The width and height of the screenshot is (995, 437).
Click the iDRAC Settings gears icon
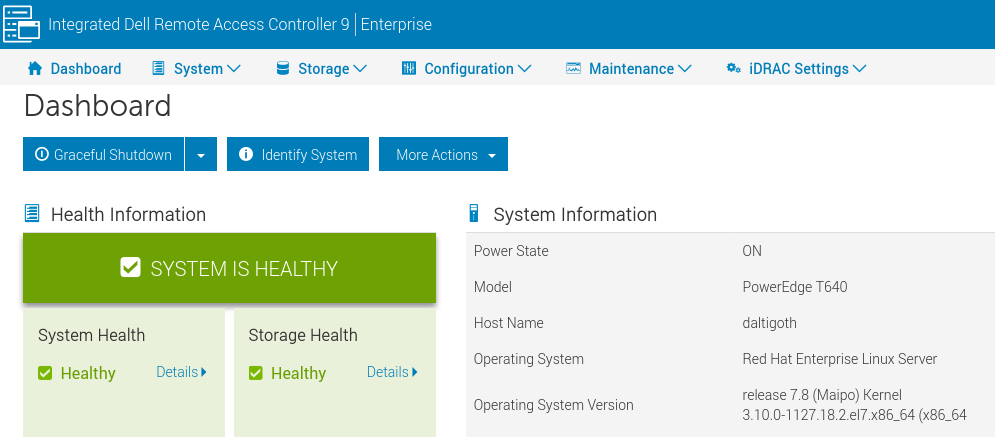(733, 69)
